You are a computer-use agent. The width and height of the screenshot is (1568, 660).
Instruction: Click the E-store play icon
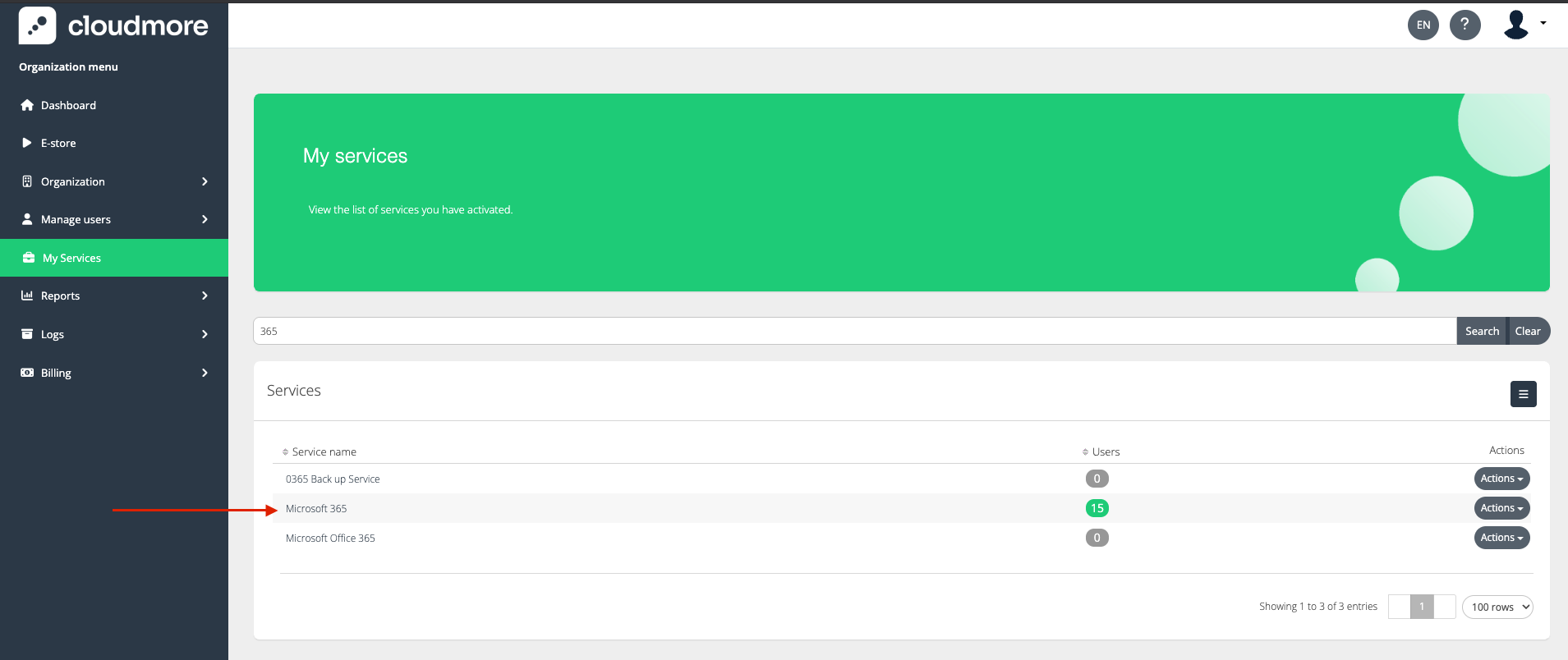coord(27,143)
